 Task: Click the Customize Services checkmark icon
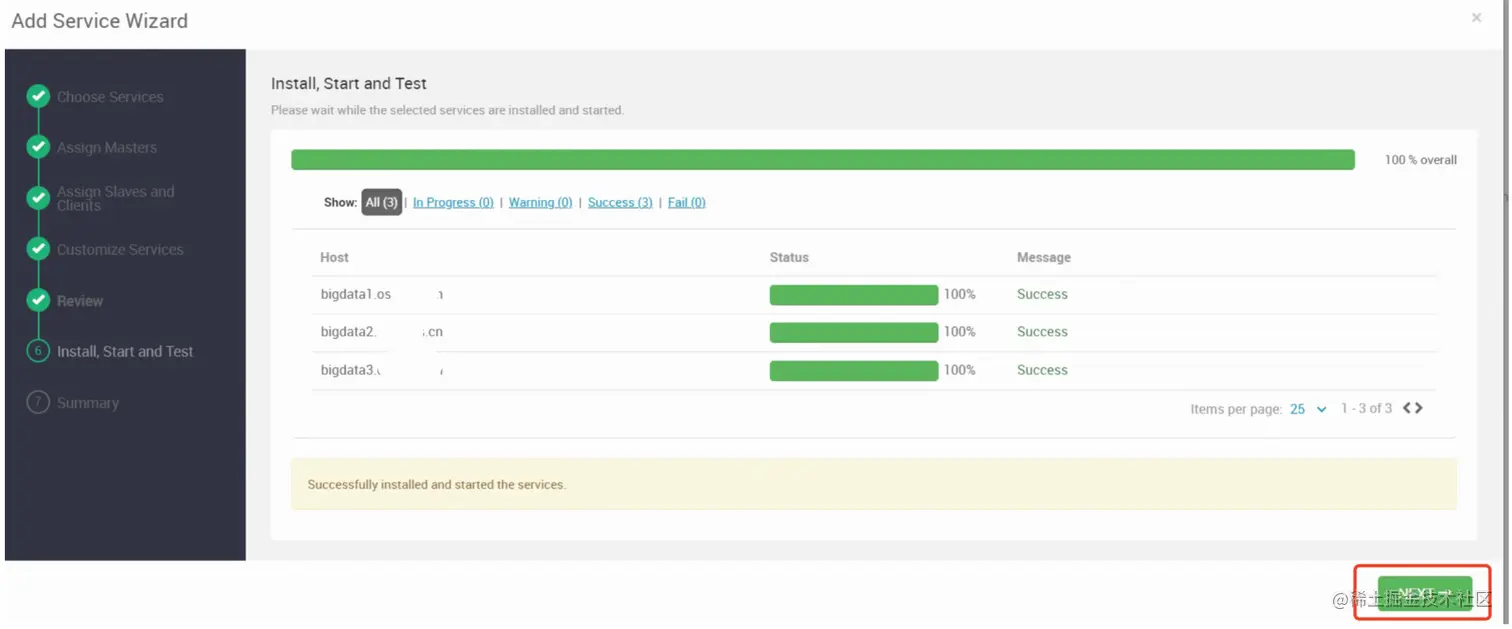pyautogui.click(x=38, y=249)
